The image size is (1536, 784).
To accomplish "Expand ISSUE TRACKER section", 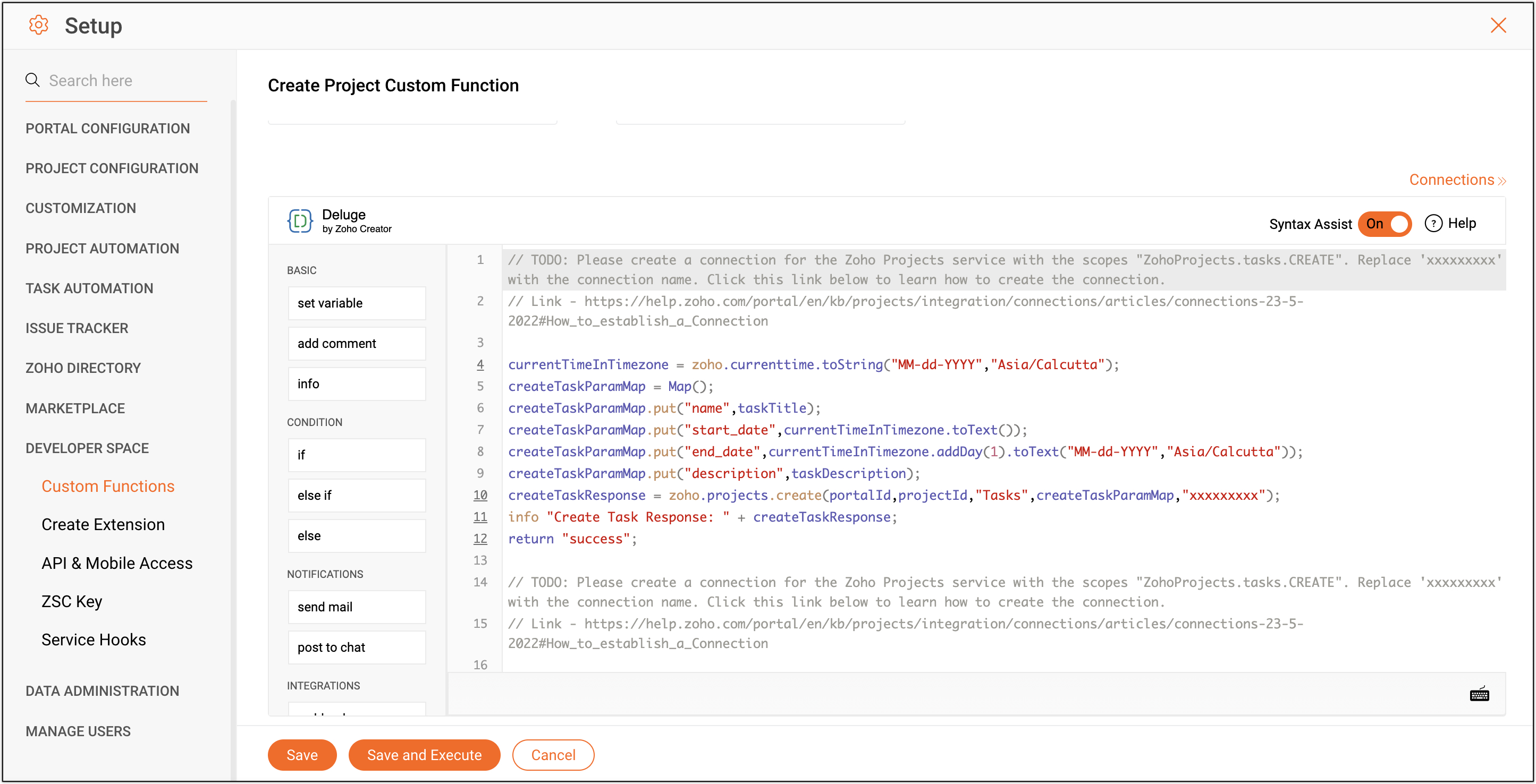I will click(77, 328).
